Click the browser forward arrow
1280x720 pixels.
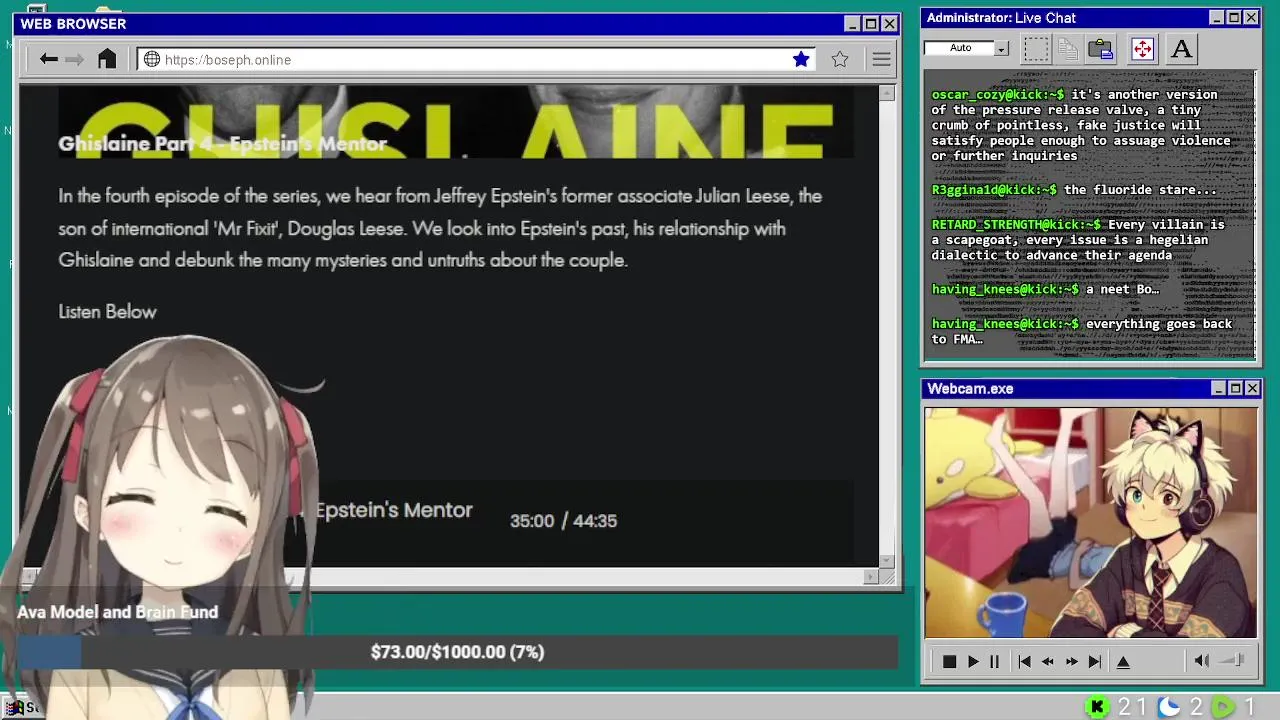click(75, 60)
